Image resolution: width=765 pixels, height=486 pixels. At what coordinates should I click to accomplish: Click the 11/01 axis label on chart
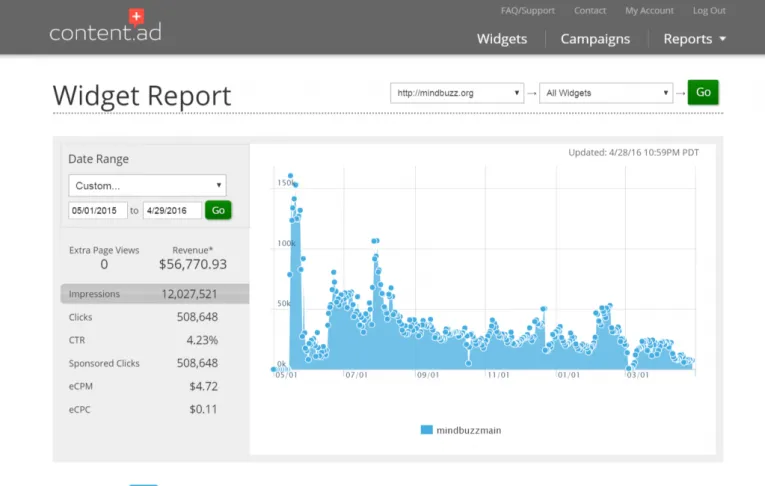pyautogui.click(x=498, y=375)
